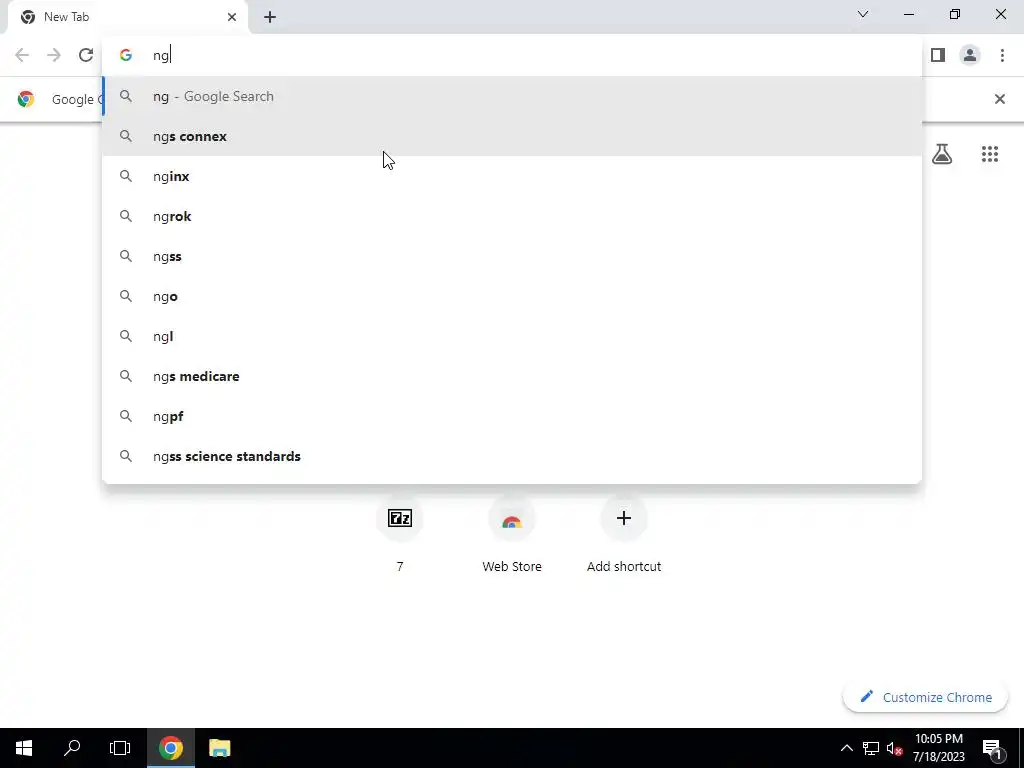Viewport: 1024px width, 768px height.
Task: Select the 'ngl' suggestion
Action: coord(512,336)
